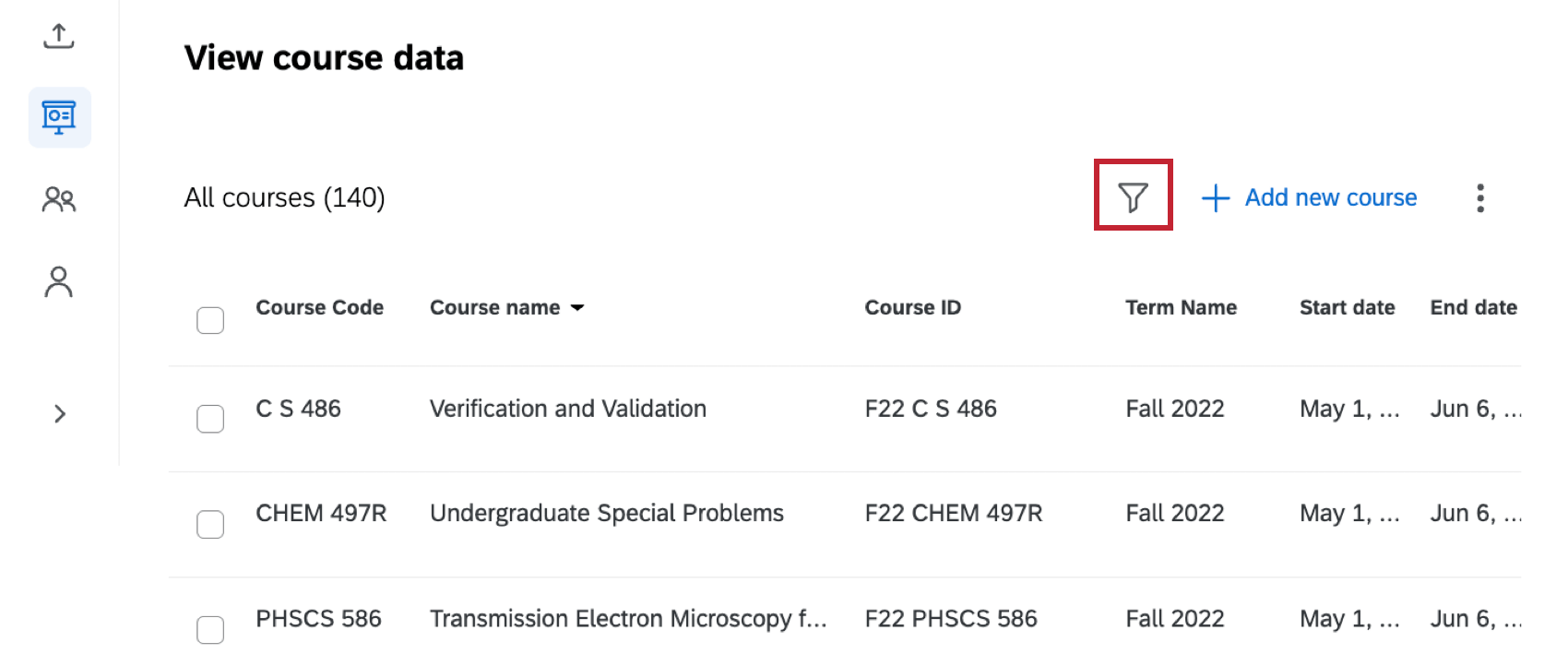Click the upload icon in the sidebar
This screenshot has height=666, width=1568.
[59, 37]
